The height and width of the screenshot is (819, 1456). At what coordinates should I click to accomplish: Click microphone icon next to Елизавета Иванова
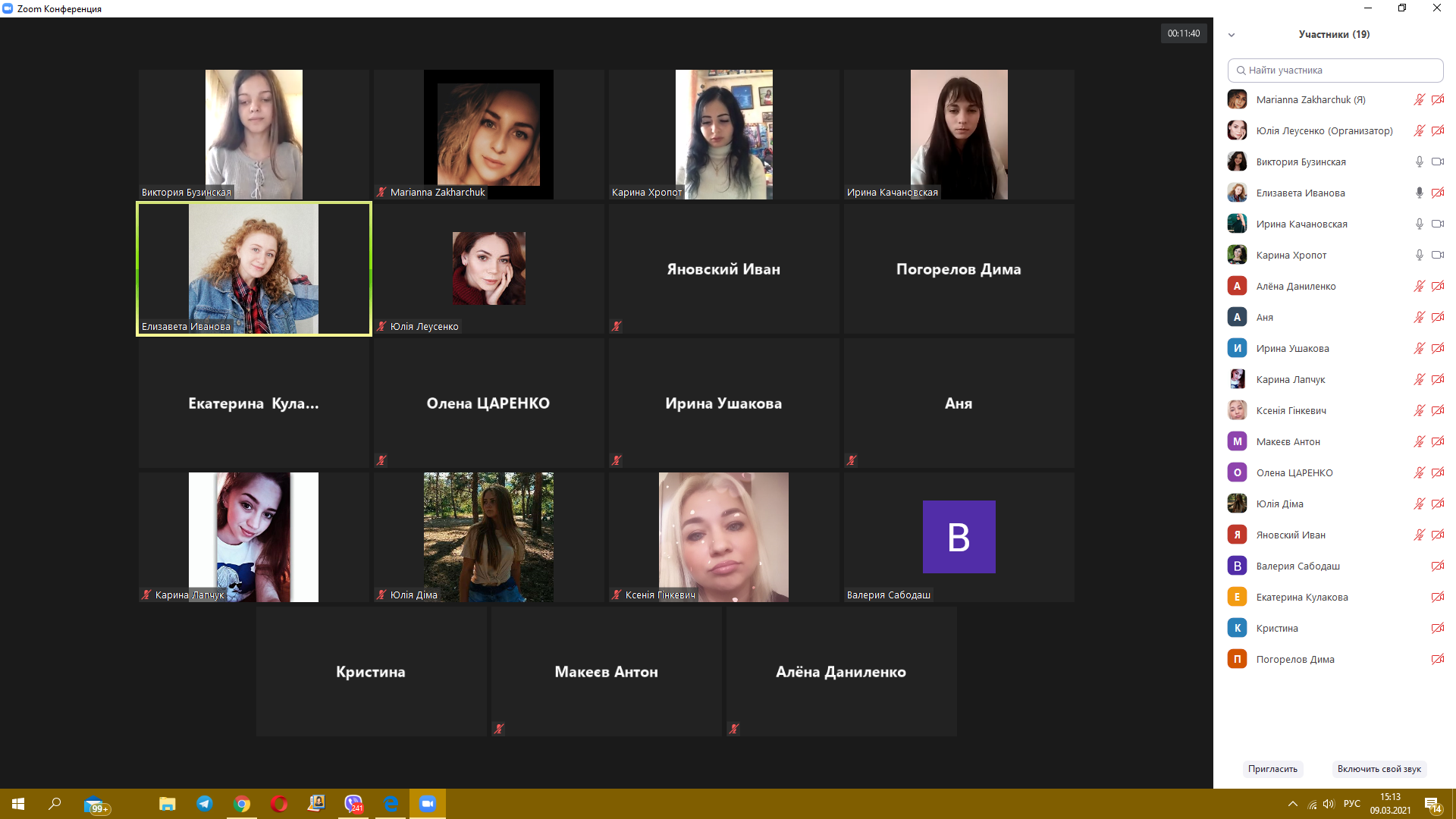[x=1419, y=193]
